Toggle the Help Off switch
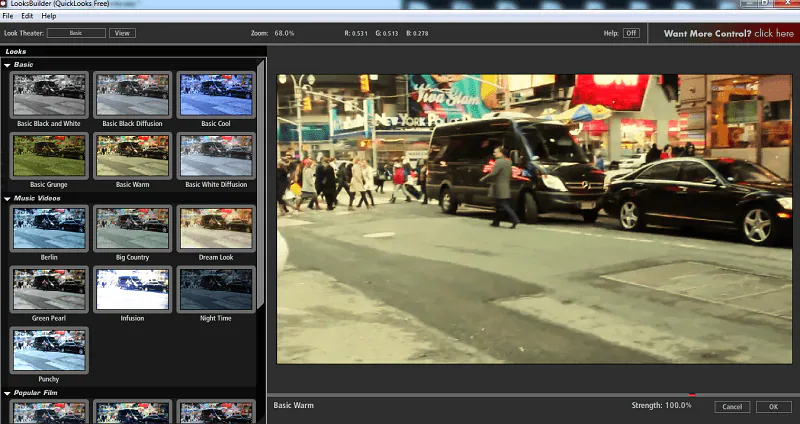The image size is (800, 424). tap(631, 33)
